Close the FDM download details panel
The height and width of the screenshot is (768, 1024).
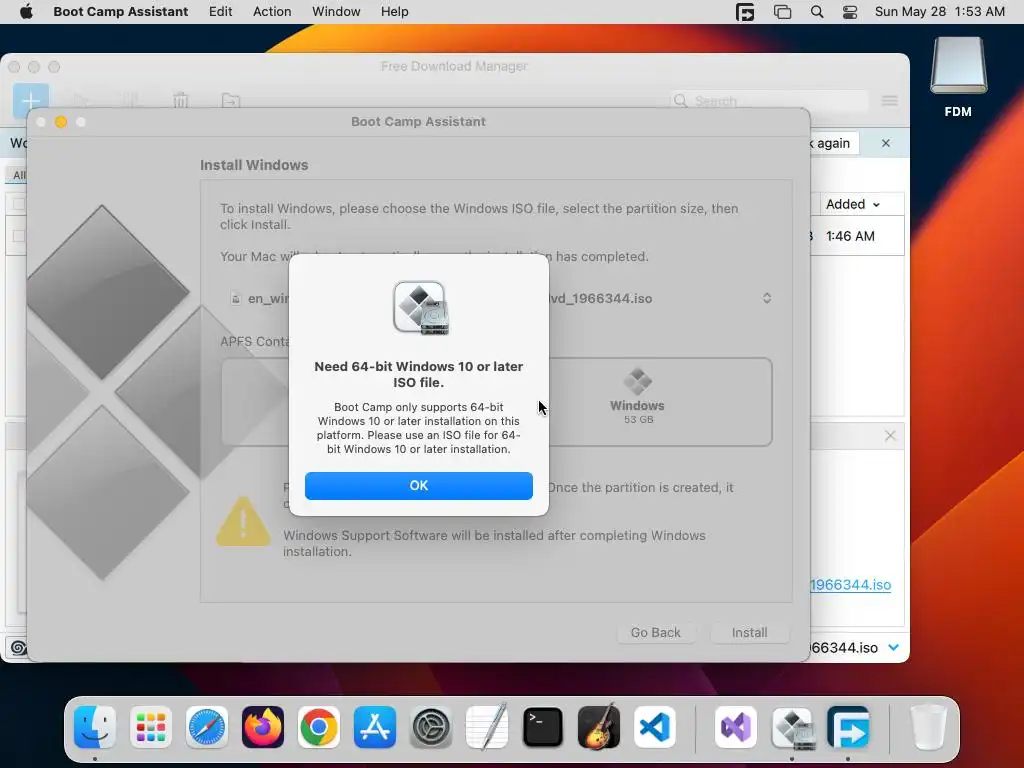tap(890, 436)
